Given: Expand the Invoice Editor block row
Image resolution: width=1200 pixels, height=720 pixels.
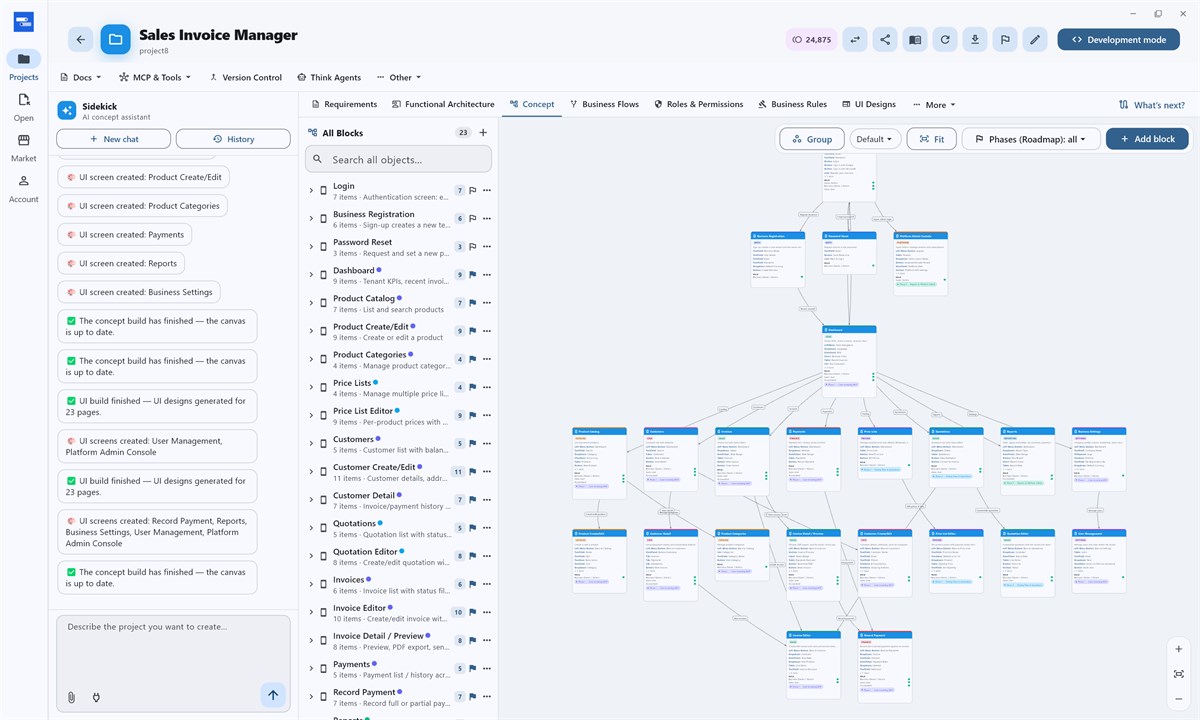Looking at the screenshot, I should point(311,612).
